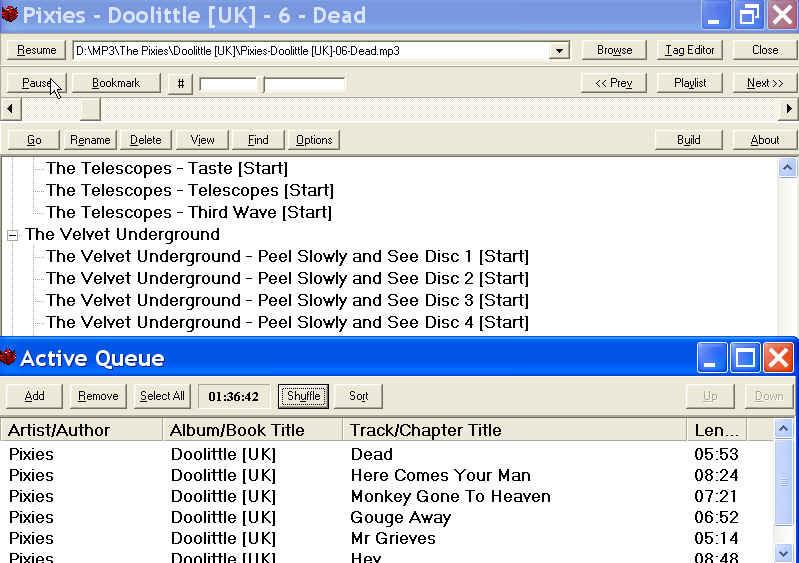Sort by the Album/Book Title column header

tap(252, 430)
